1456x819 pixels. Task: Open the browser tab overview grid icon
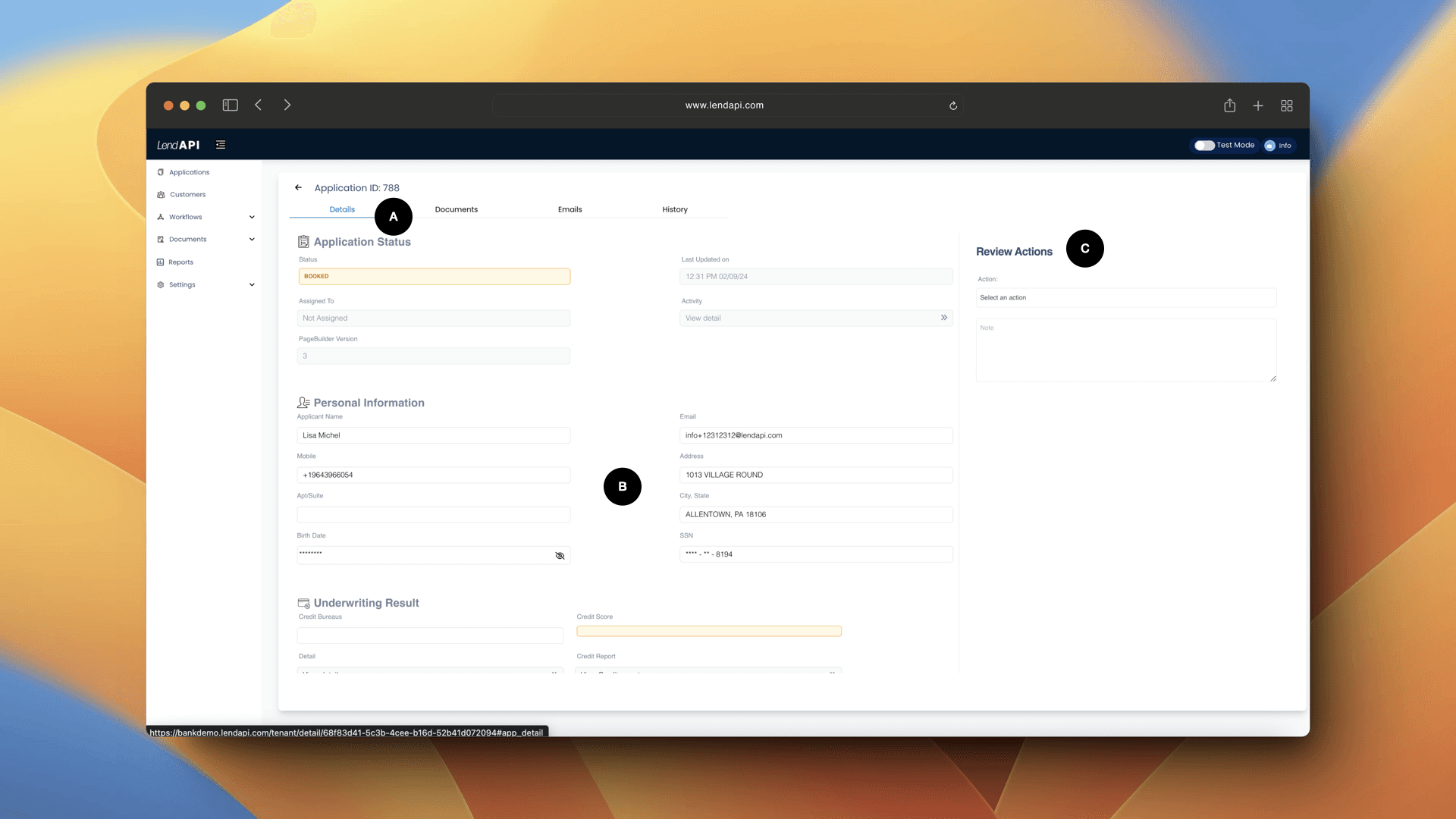click(x=1287, y=105)
